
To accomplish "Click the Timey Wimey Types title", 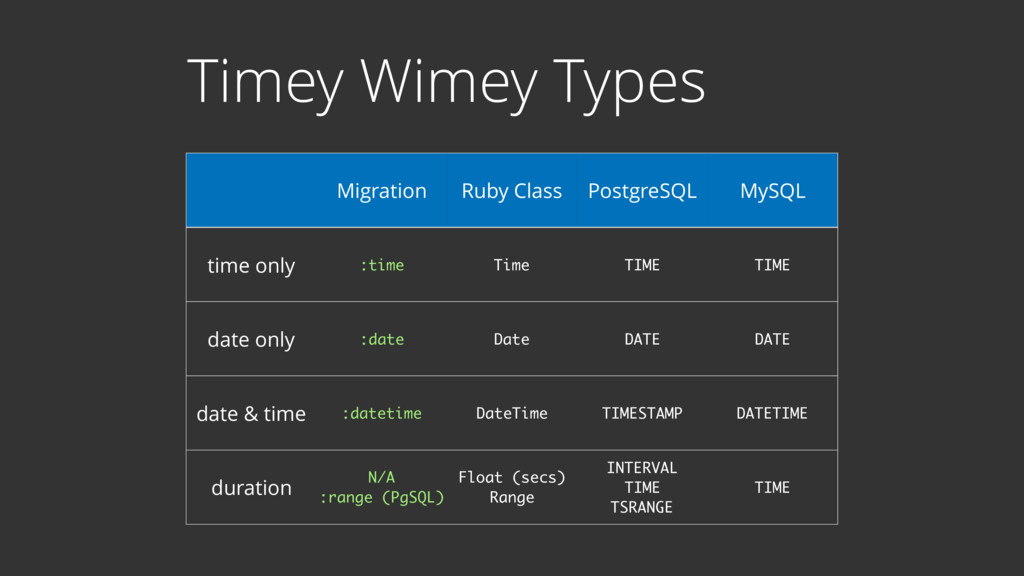I will (446, 83).
